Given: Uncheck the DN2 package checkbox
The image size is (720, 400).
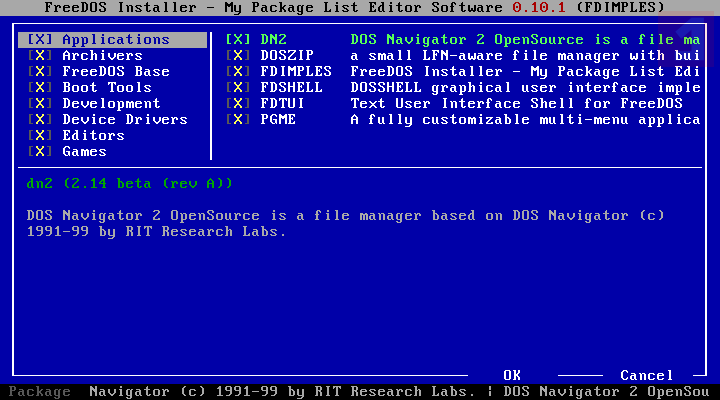Looking at the screenshot, I should pyautogui.click(x=238, y=39).
